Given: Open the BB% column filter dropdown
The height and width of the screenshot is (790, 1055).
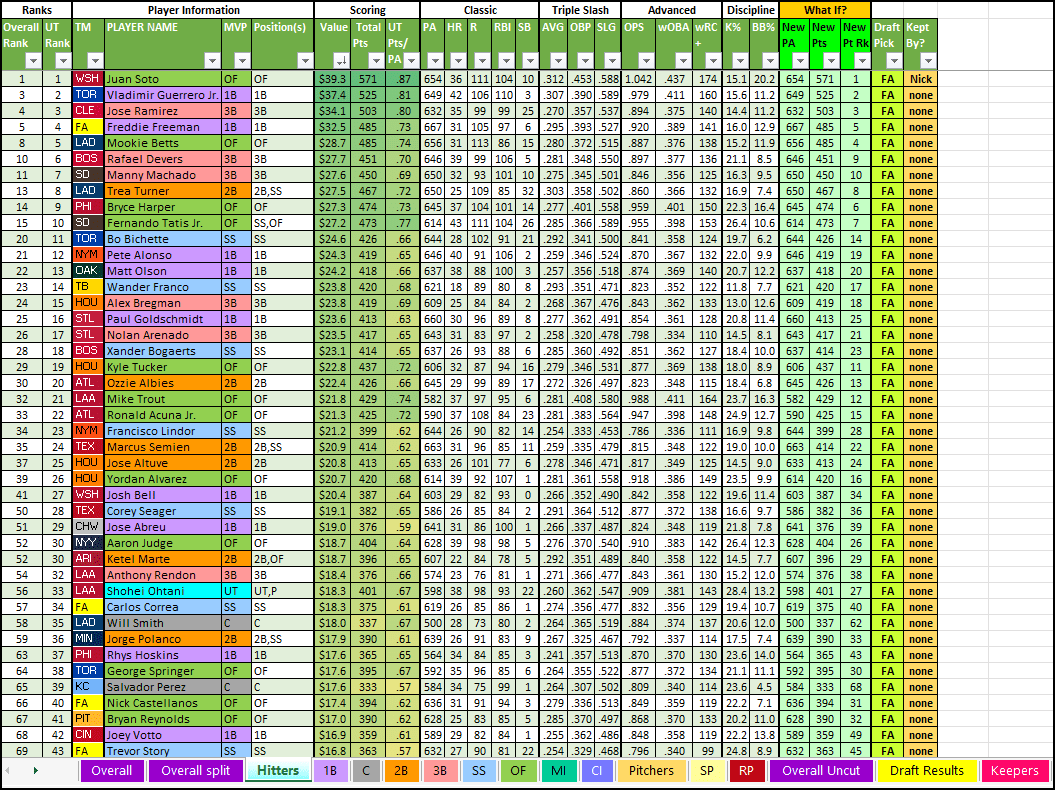Looking at the screenshot, I should coord(770,61).
